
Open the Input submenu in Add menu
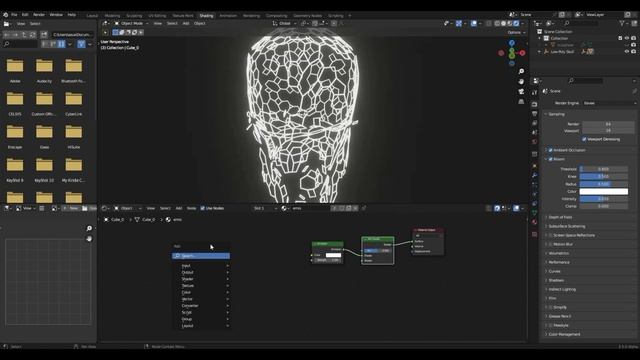coord(202,266)
